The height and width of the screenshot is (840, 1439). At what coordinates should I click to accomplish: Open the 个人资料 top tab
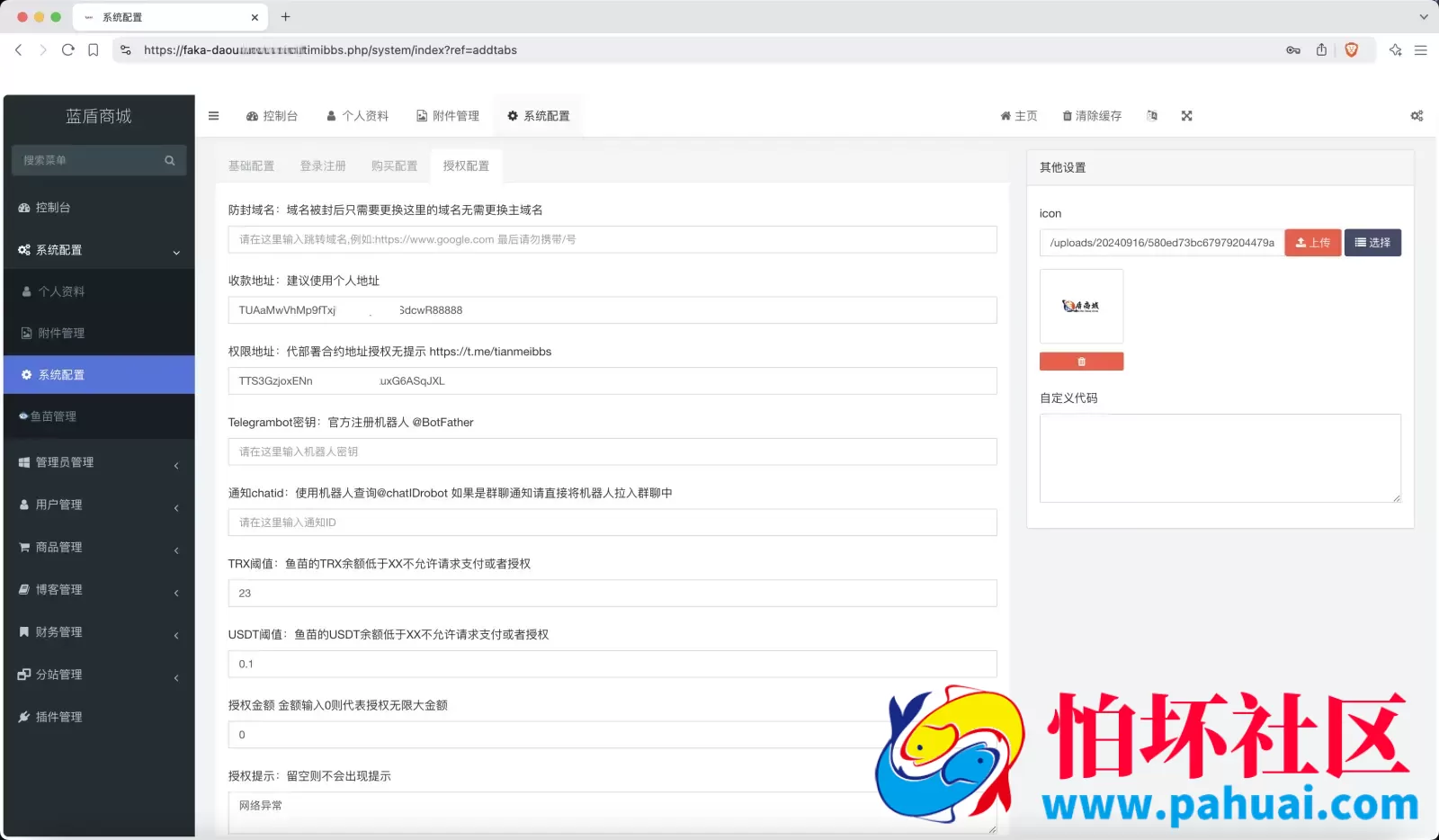click(x=357, y=116)
